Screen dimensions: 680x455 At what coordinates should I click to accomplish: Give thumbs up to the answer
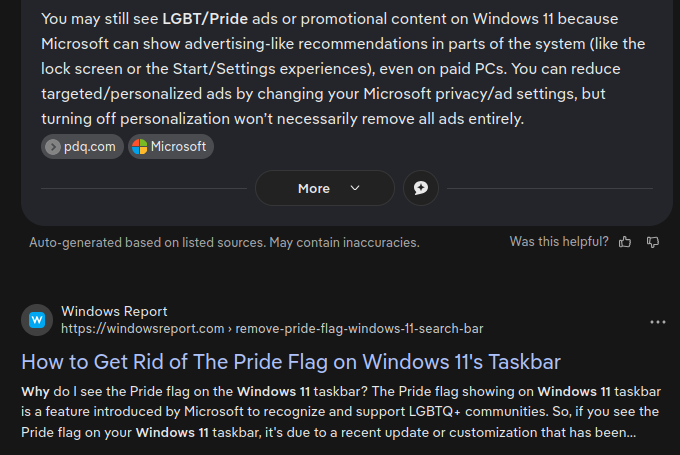(625, 242)
